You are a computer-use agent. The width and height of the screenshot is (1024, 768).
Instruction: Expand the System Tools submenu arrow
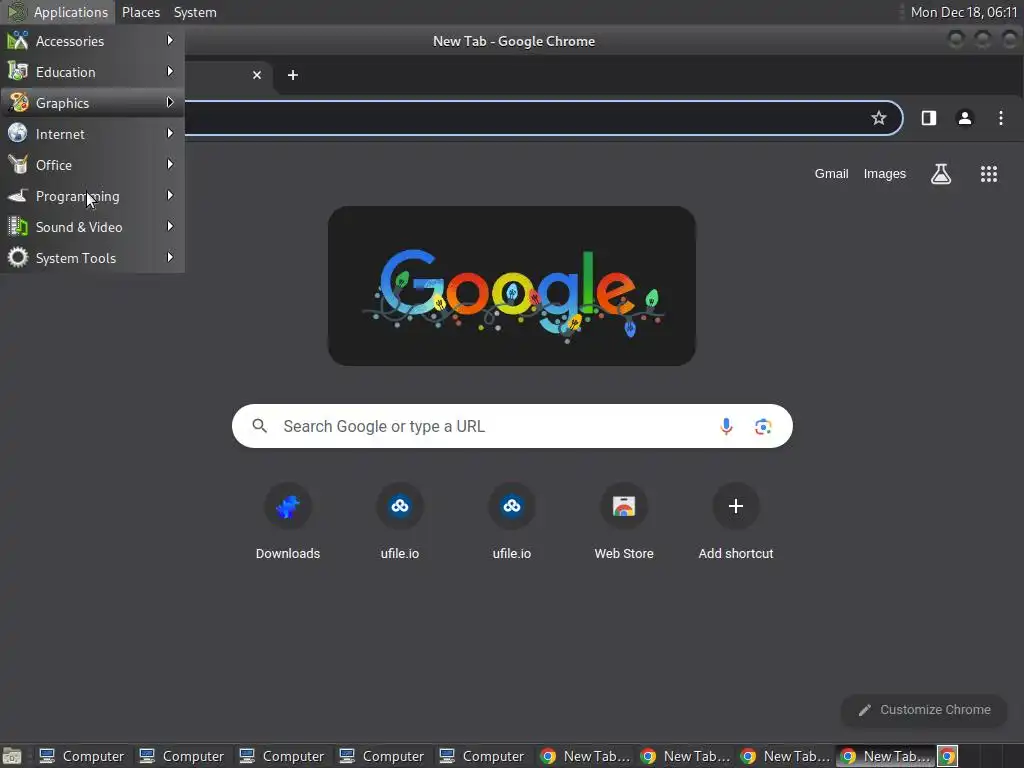click(x=170, y=257)
